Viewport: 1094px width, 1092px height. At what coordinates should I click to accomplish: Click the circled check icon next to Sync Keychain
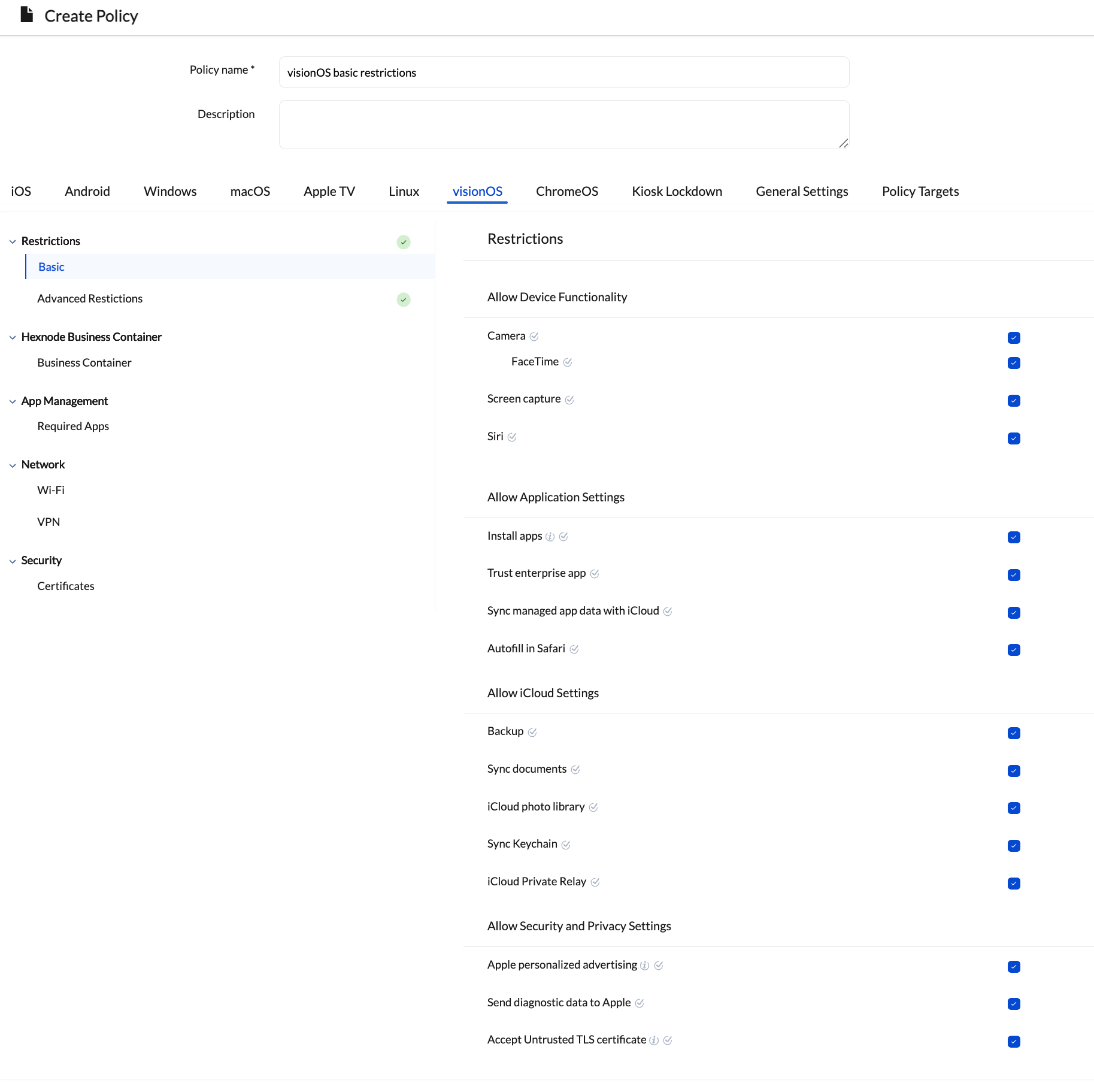tap(566, 845)
